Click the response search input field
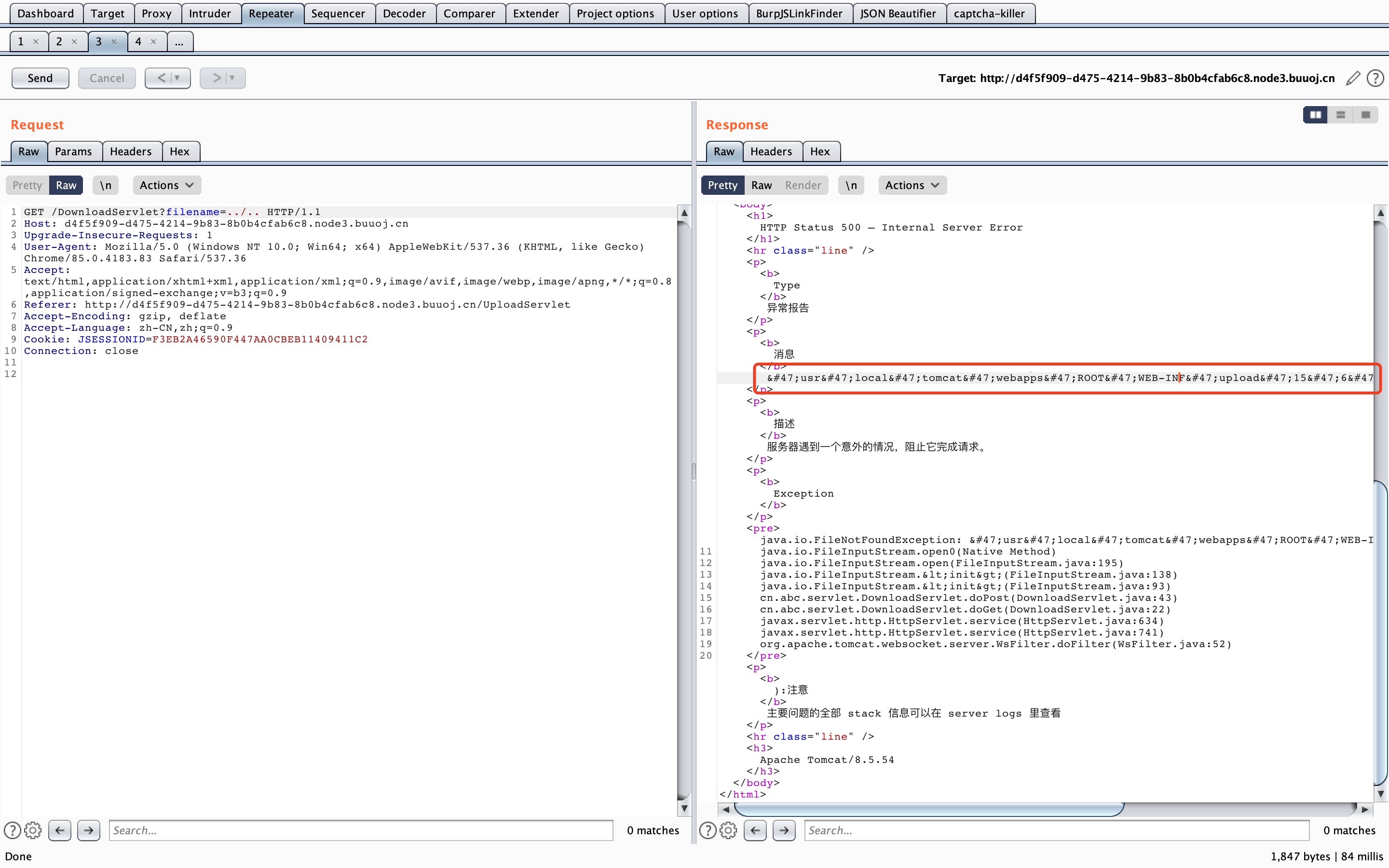 [1056, 830]
